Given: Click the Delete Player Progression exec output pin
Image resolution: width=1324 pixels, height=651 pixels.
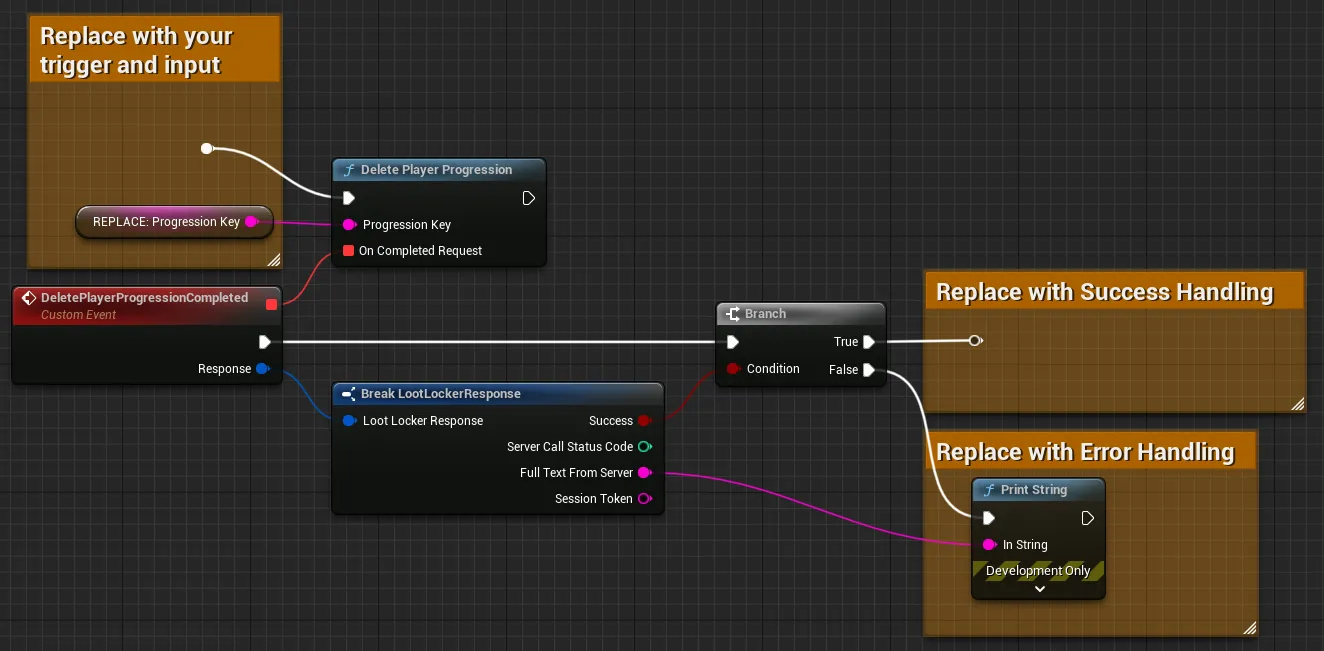Looking at the screenshot, I should coord(528,198).
